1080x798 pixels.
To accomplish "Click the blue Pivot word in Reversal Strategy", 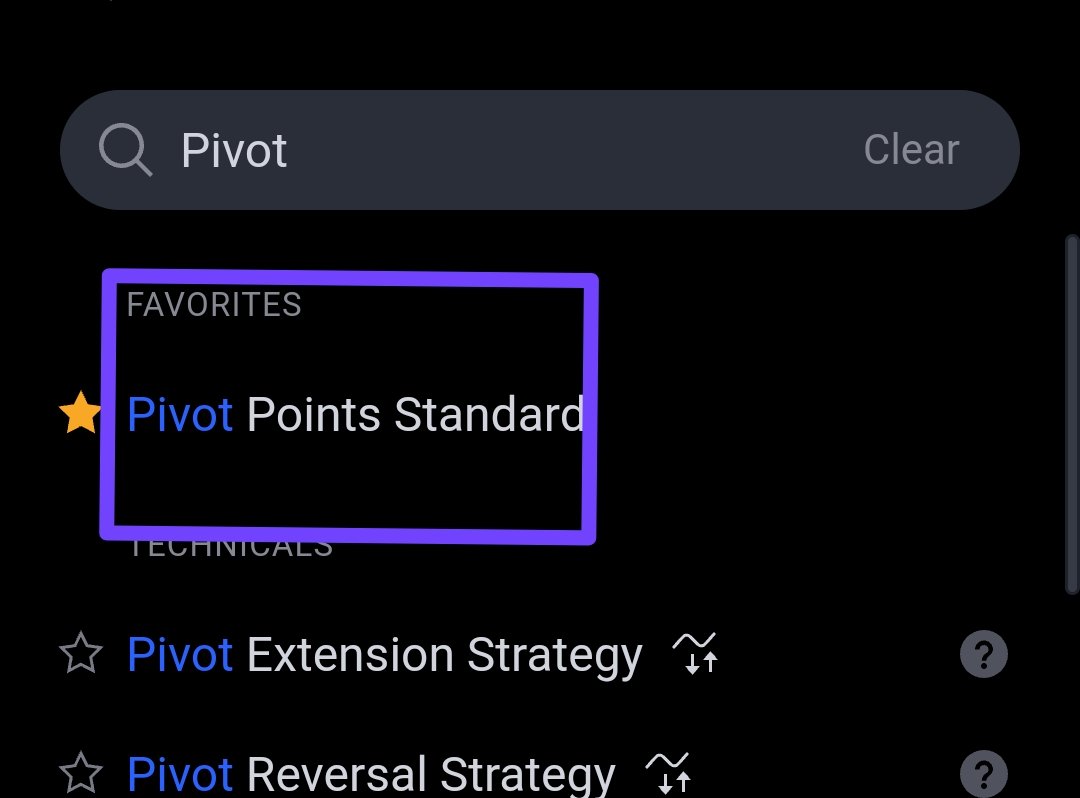I will click(180, 773).
